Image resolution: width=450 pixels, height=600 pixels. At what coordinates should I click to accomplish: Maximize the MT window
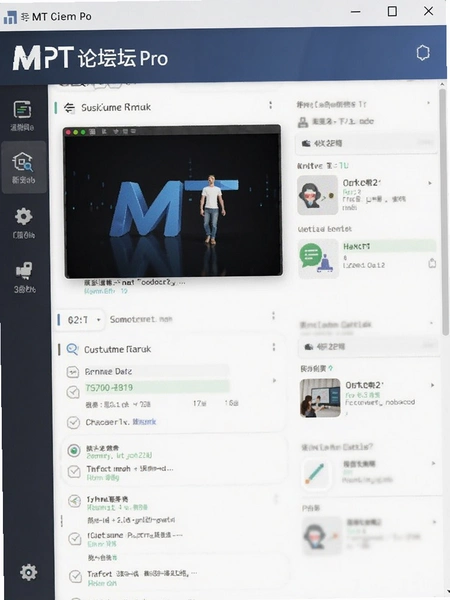392,11
